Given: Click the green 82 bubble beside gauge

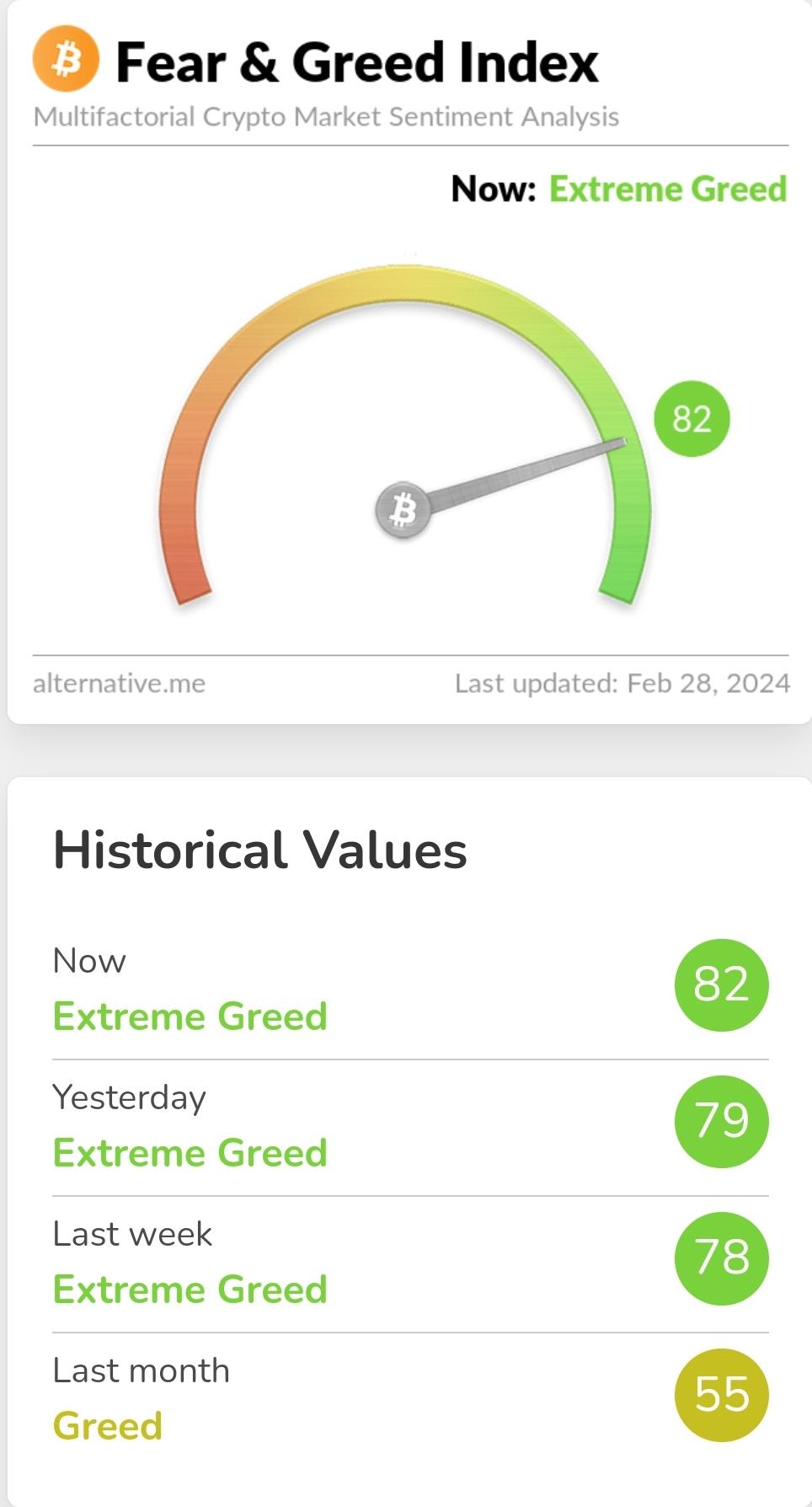Looking at the screenshot, I should [692, 419].
